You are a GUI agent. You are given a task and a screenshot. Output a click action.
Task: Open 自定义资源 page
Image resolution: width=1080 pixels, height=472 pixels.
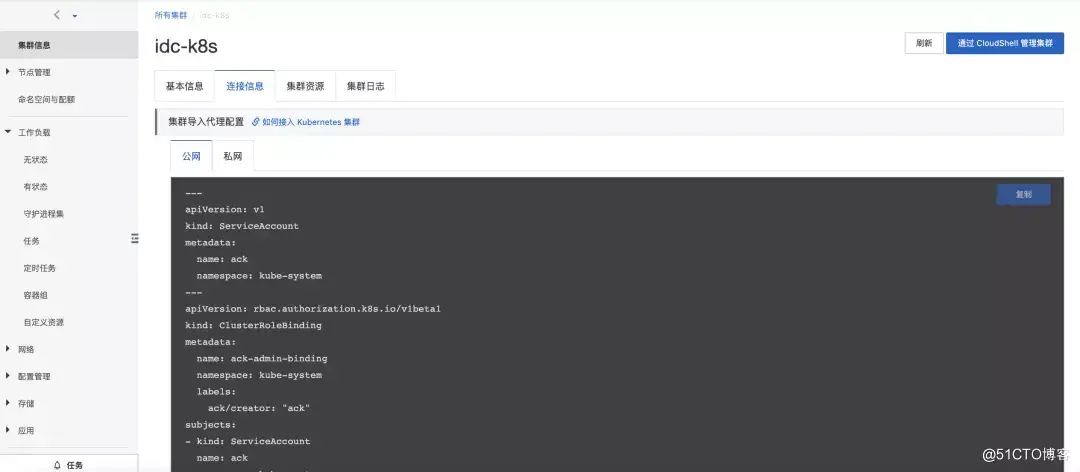pos(43,322)
